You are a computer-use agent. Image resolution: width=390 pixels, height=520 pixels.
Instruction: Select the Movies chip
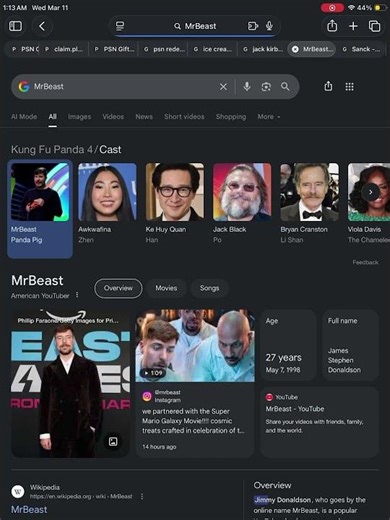point(166,288)
